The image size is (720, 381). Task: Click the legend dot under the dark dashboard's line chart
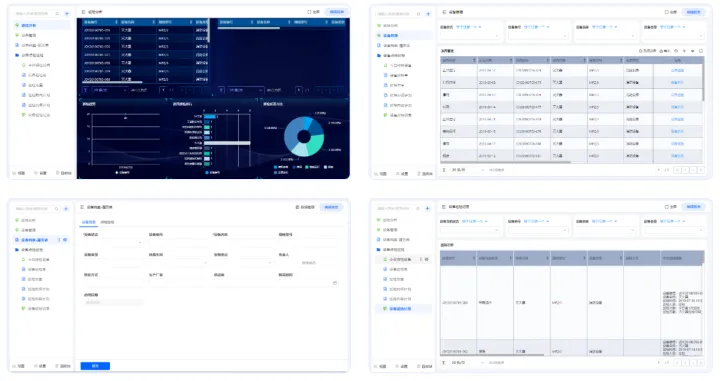click(x=117, y=173)
